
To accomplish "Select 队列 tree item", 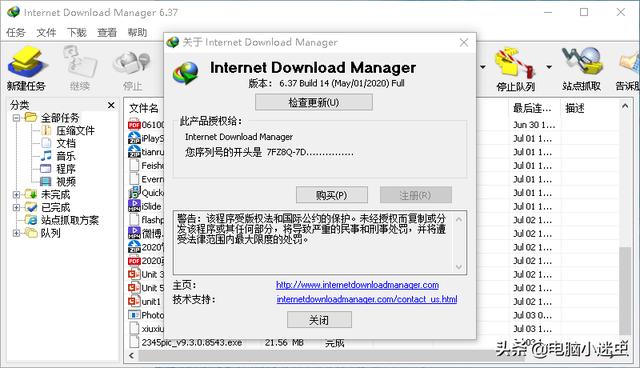I will 51,233.
